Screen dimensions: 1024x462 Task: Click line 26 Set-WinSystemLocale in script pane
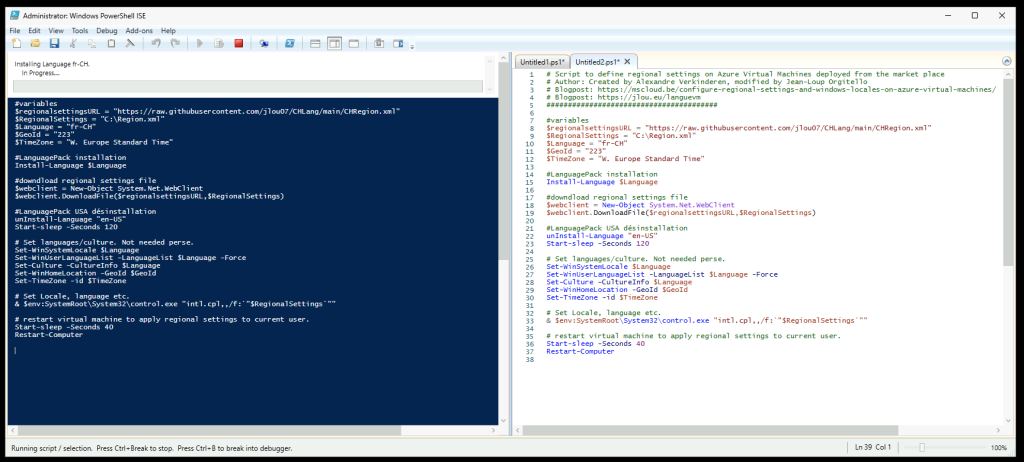[608, 267]
